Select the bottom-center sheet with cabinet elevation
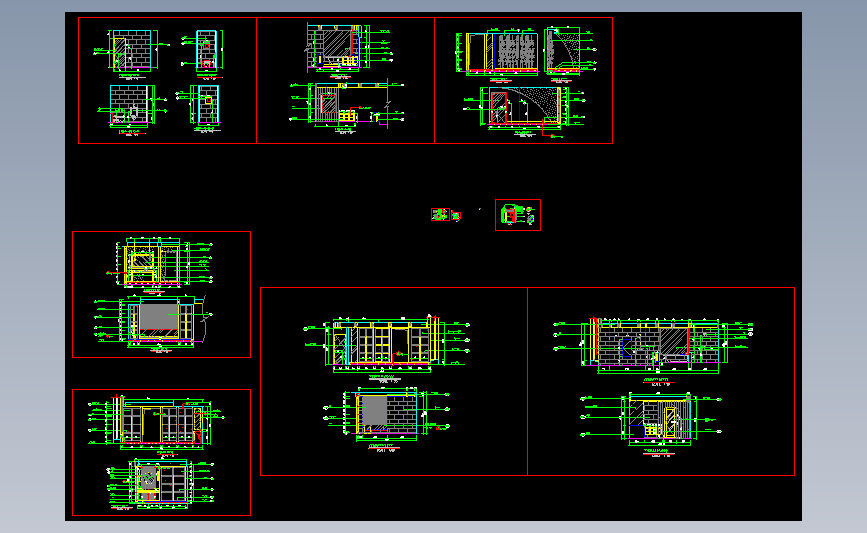 click(x=394, y=382)
